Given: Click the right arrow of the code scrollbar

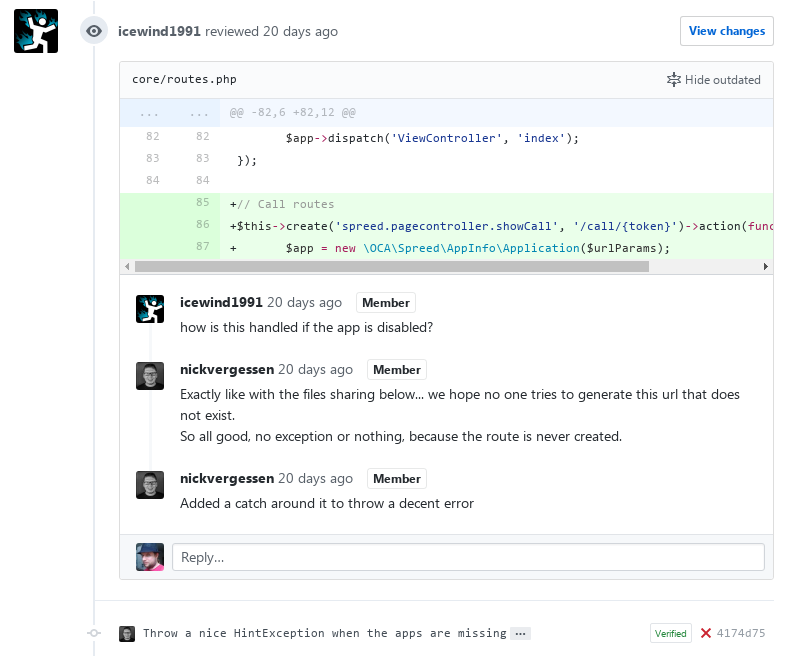Looking at the screenshot, I should pyautogui.click(x=765, y=267).
